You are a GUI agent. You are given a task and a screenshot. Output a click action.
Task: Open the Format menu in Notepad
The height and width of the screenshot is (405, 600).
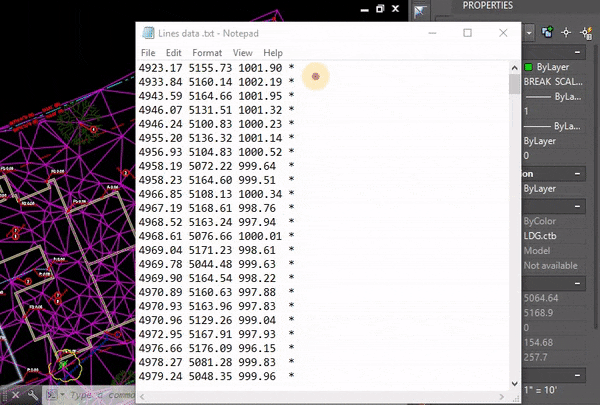click(207, 53)
